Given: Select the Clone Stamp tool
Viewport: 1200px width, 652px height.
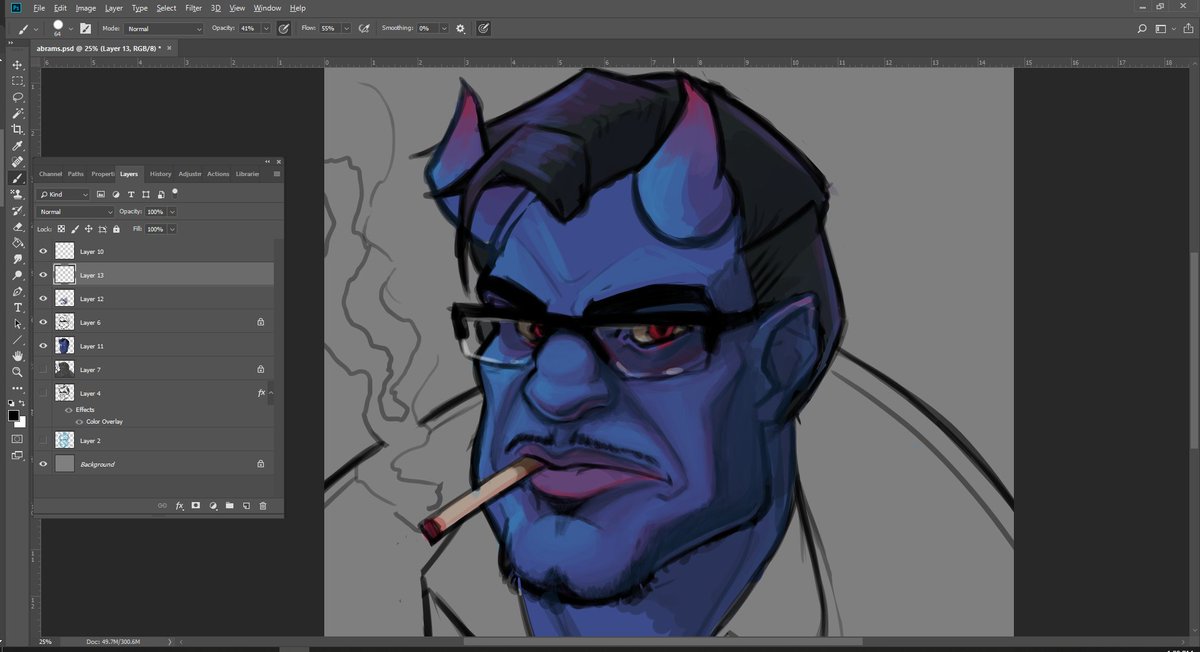Looking at the screenshot, I should pos(17,194).
